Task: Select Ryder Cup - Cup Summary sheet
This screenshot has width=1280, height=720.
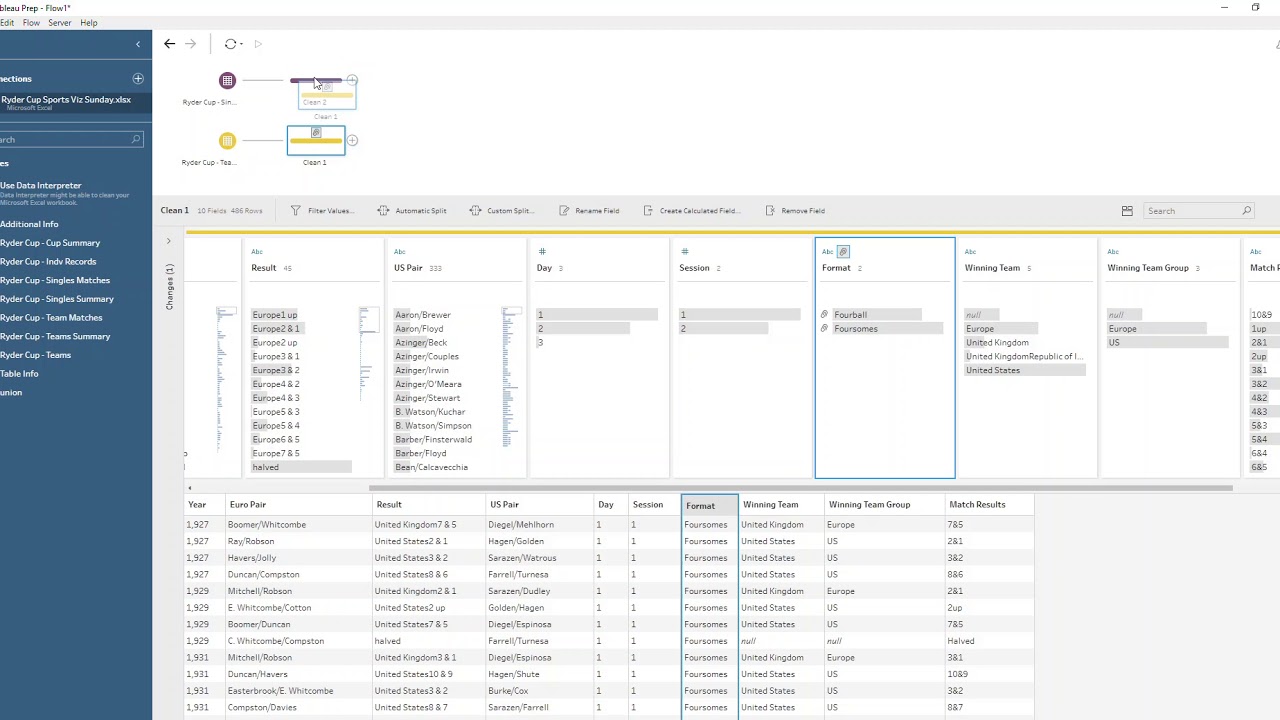Action: [x=50, y=243]
